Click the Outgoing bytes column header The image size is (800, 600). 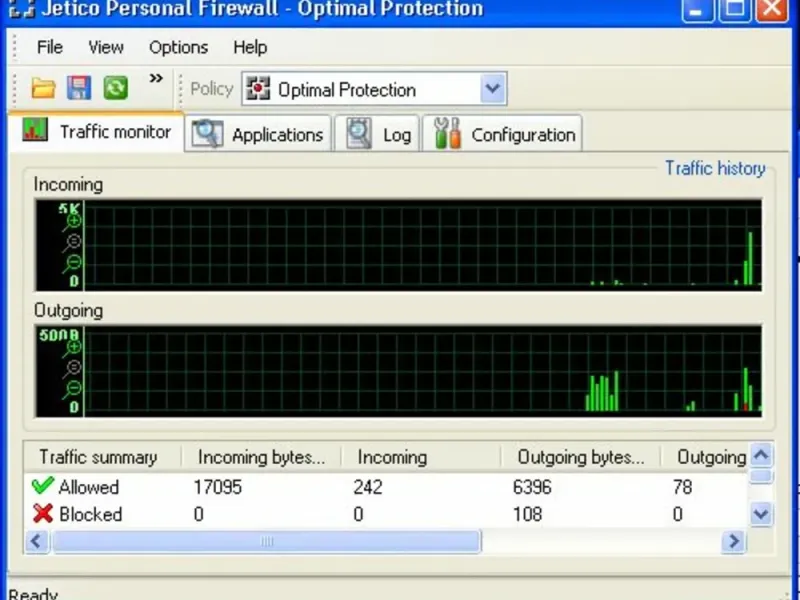tap(581, 457)
